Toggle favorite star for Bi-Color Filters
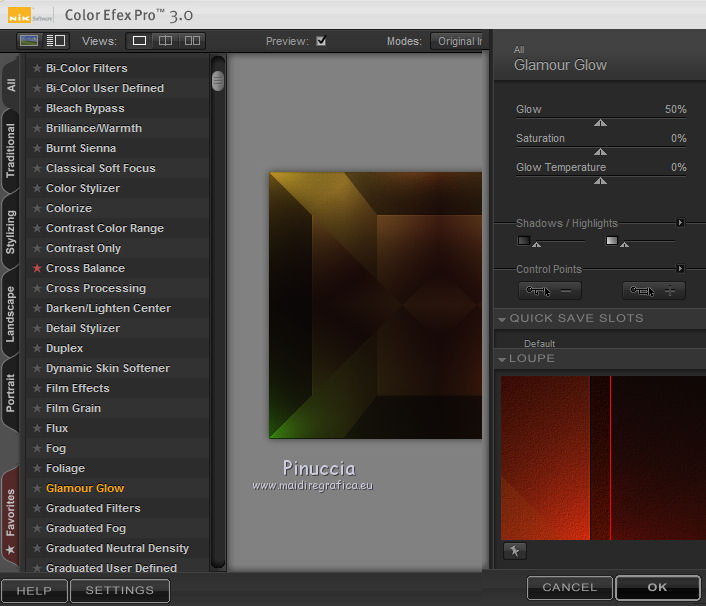706x606 pixels. coord(37,68)
